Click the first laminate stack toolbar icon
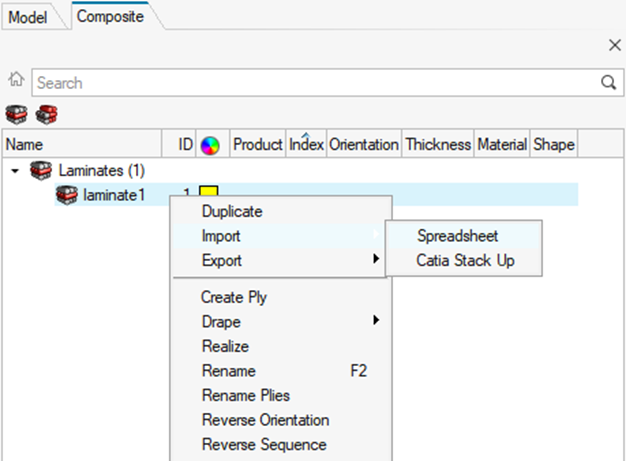 (x=15, y=115)
